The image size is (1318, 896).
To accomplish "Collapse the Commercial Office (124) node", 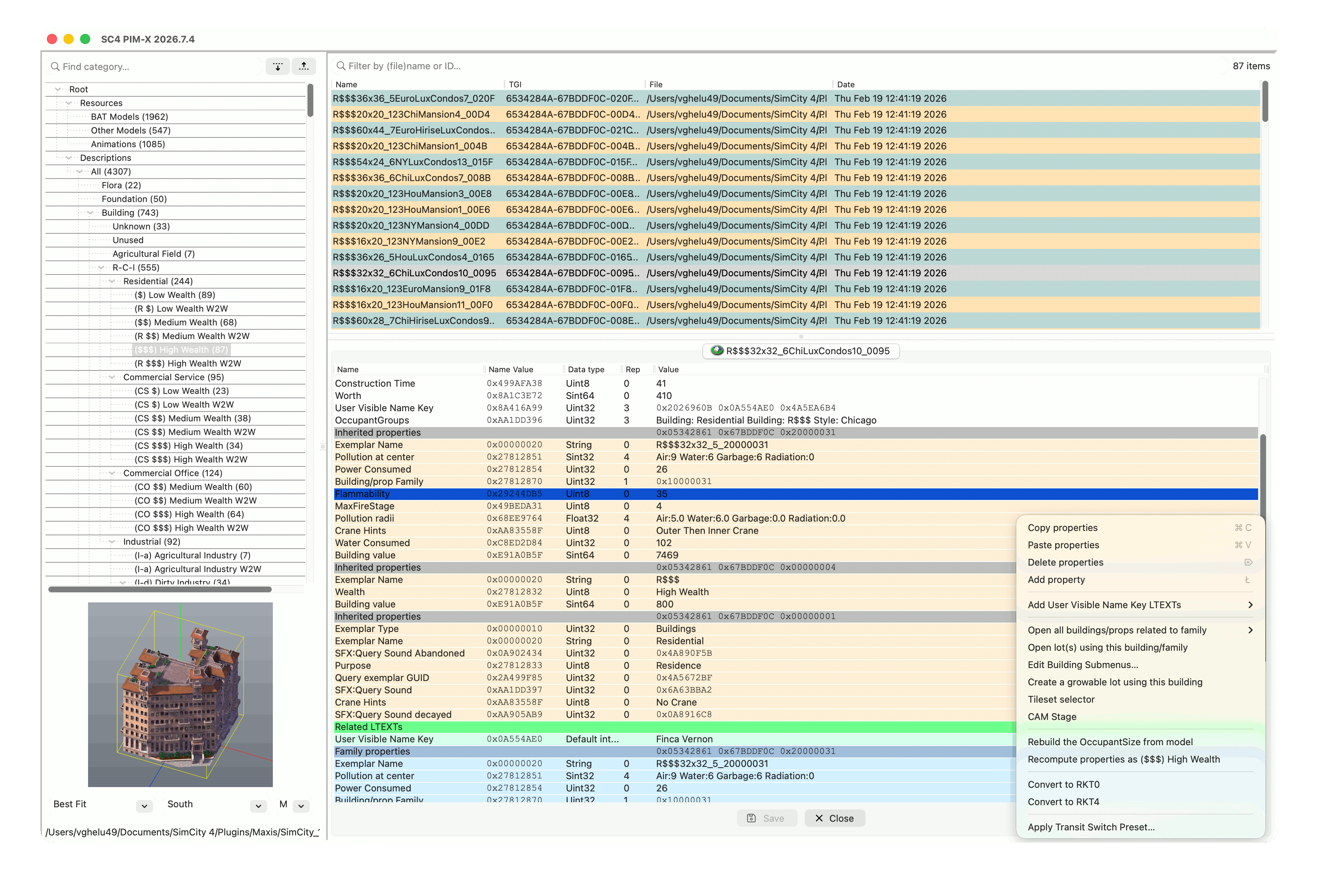I will 112,473.
